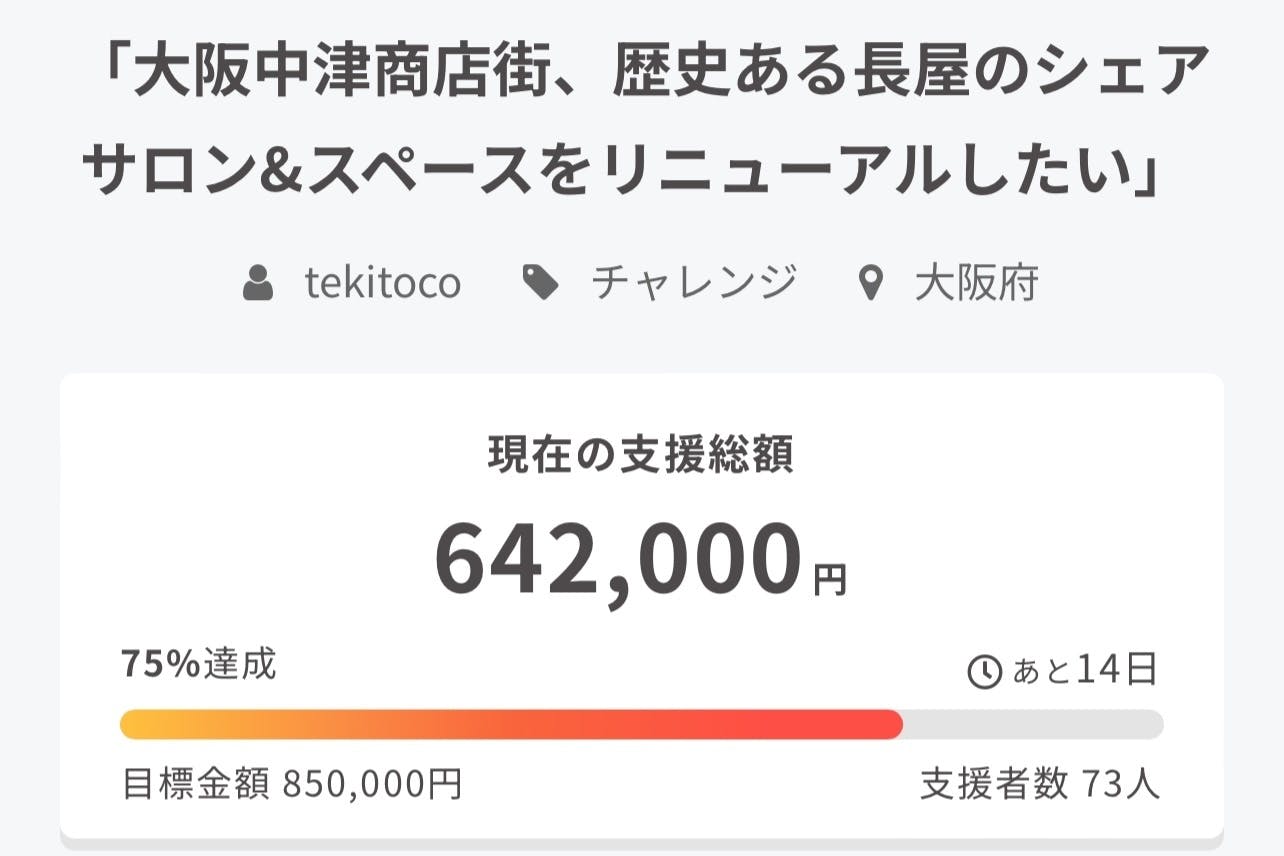Click the 850,000円 goal amount value

(372, 785)
